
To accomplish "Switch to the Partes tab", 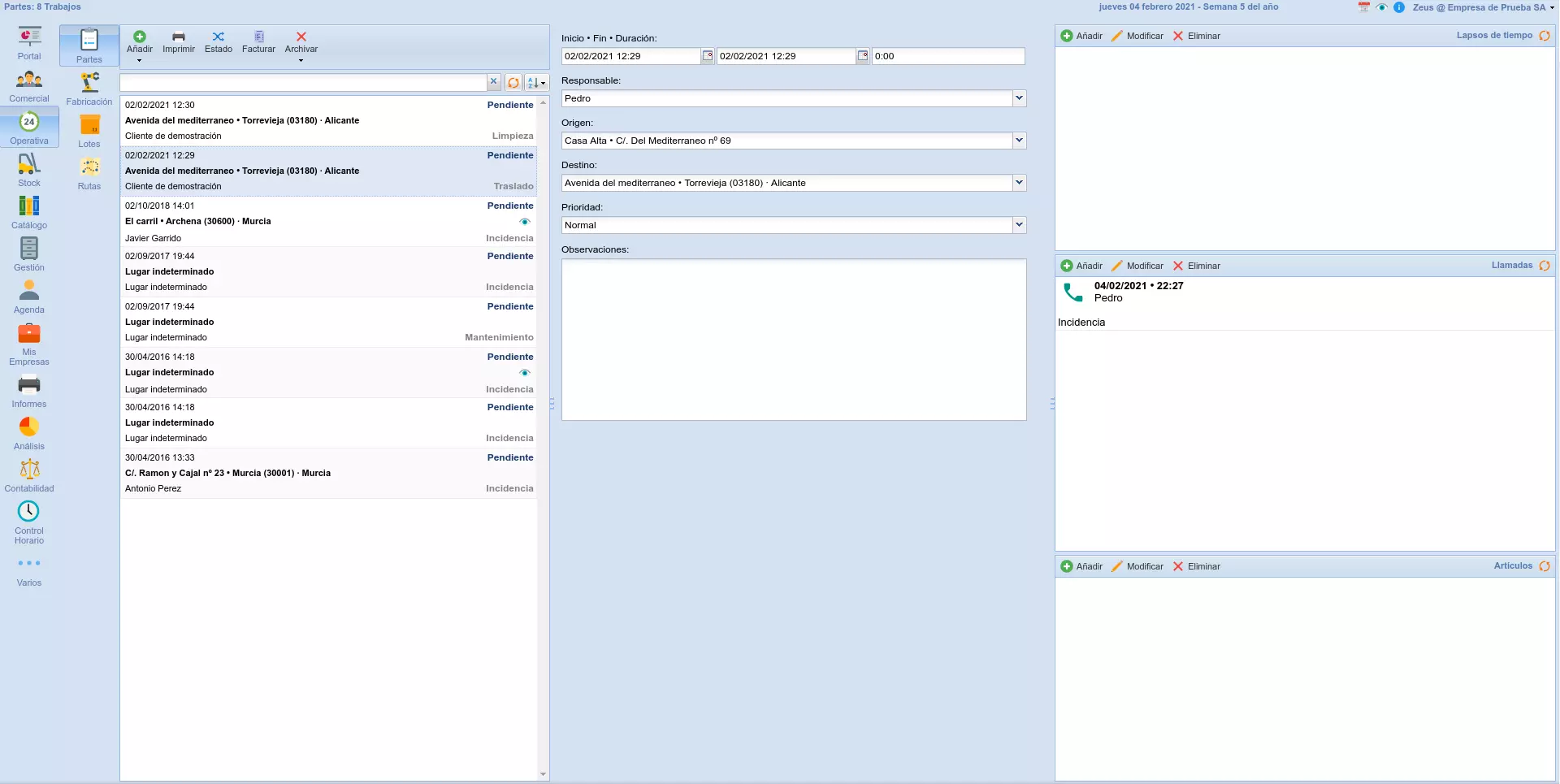I will pyautogui.click(x=89, y=45).
